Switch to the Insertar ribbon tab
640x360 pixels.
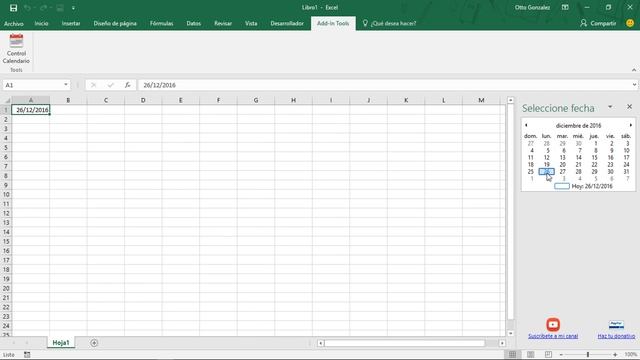(71, 24)
